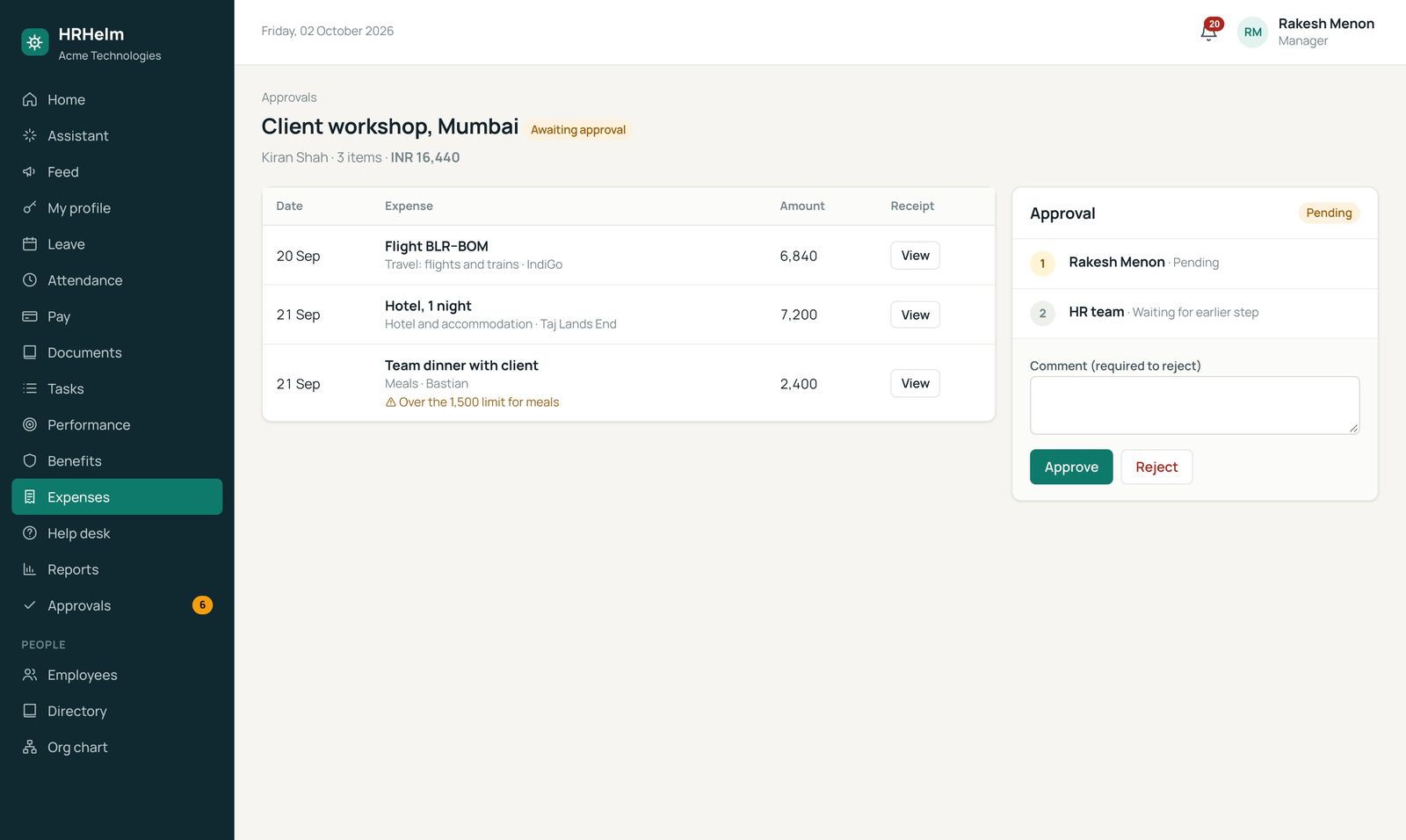Click the Amount column header
The width and height of the screenshot is (1406, 840).
pos(802,206)
